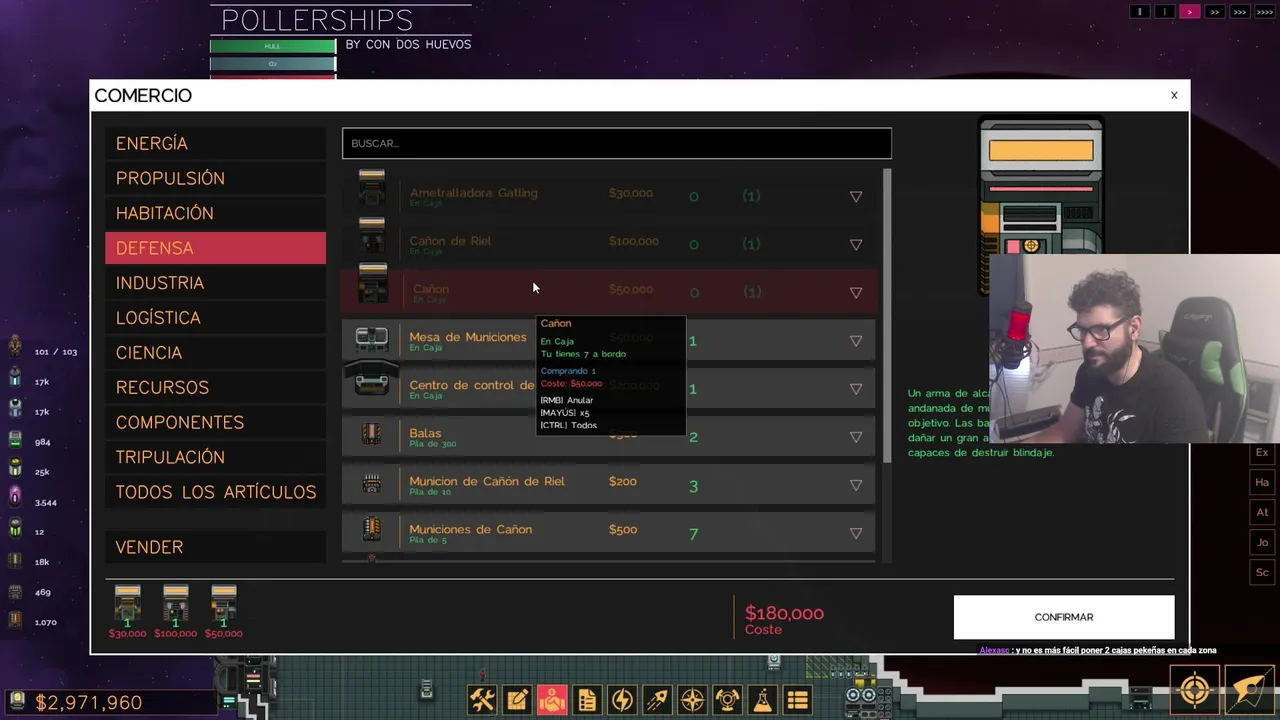The image size is (1280, 720).
Task: Pause the game with the double-bar speed button
Action: coord(1139,12)
